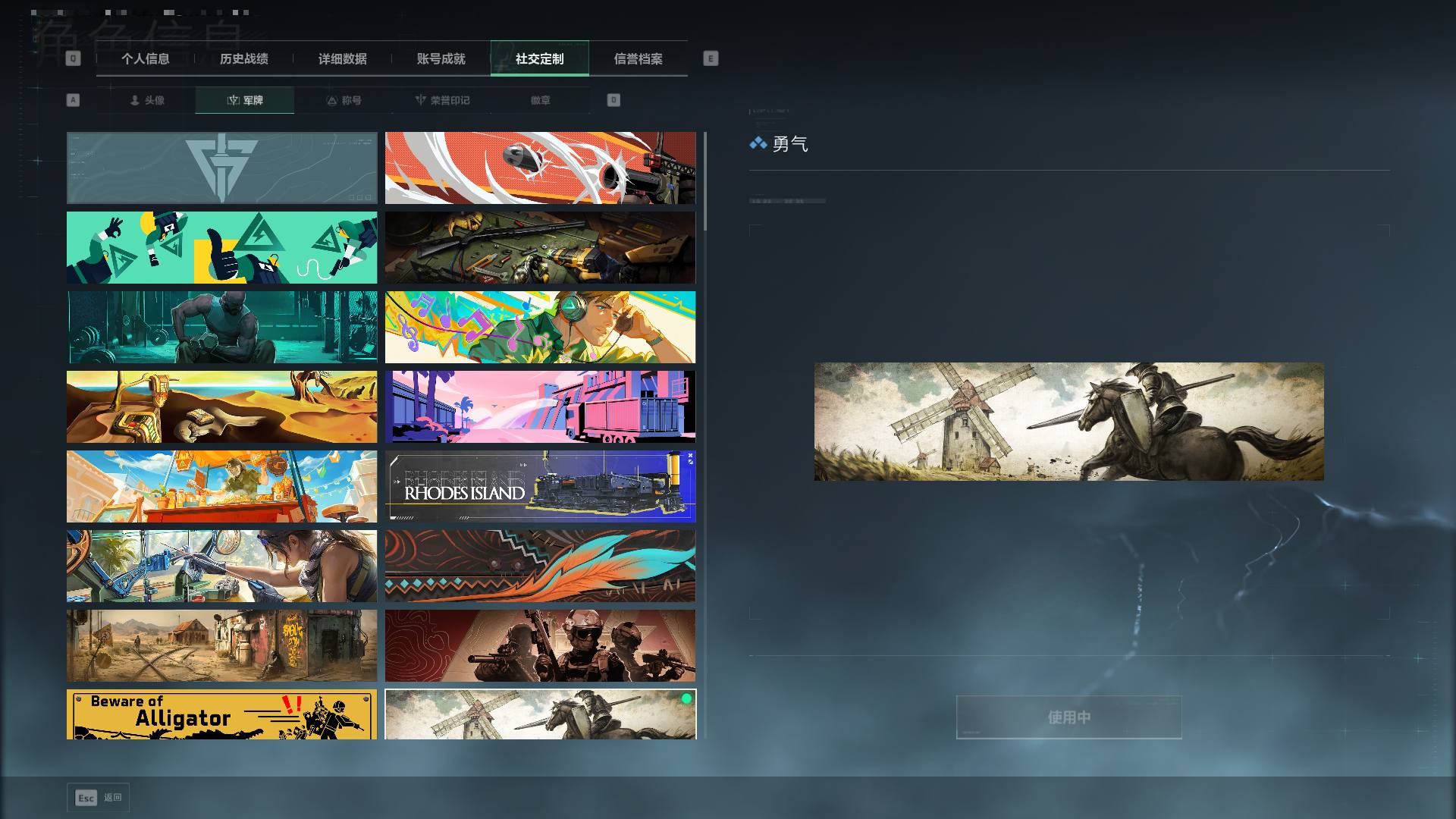
Task: Click the large 勇气 preview banner
Action: tap(1069, 422)
